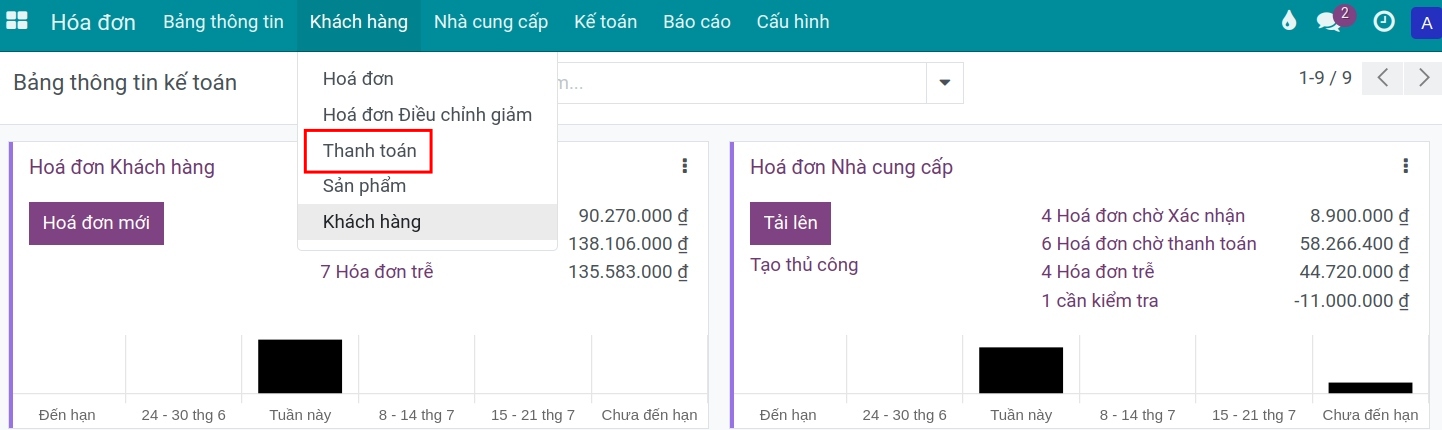Viewport: 1442px width, 430px height.
Task: Click inside the search input field
Action: (740, 83)
